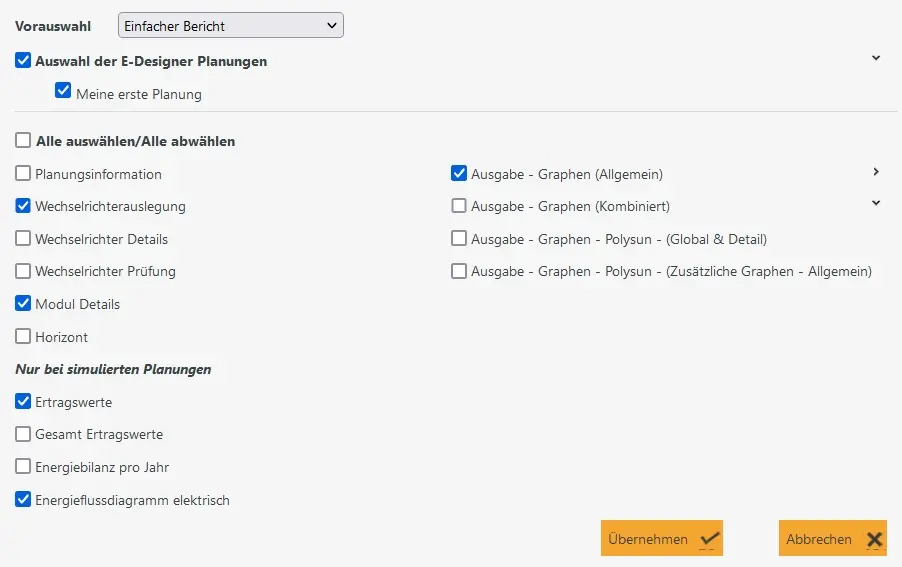This screenshot has width=902, height=567.
Task: Check Wechselrichter Details option
Action: [x=23, y=239]
